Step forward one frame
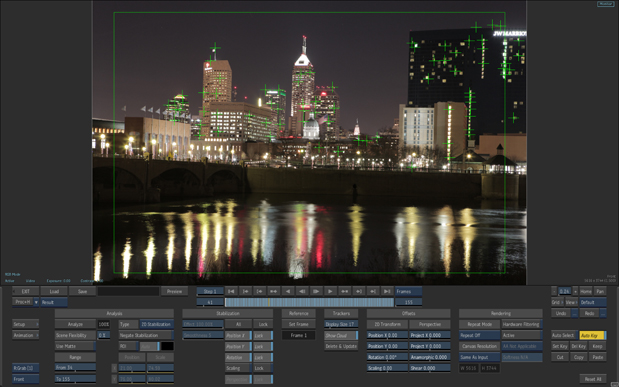 316,291
